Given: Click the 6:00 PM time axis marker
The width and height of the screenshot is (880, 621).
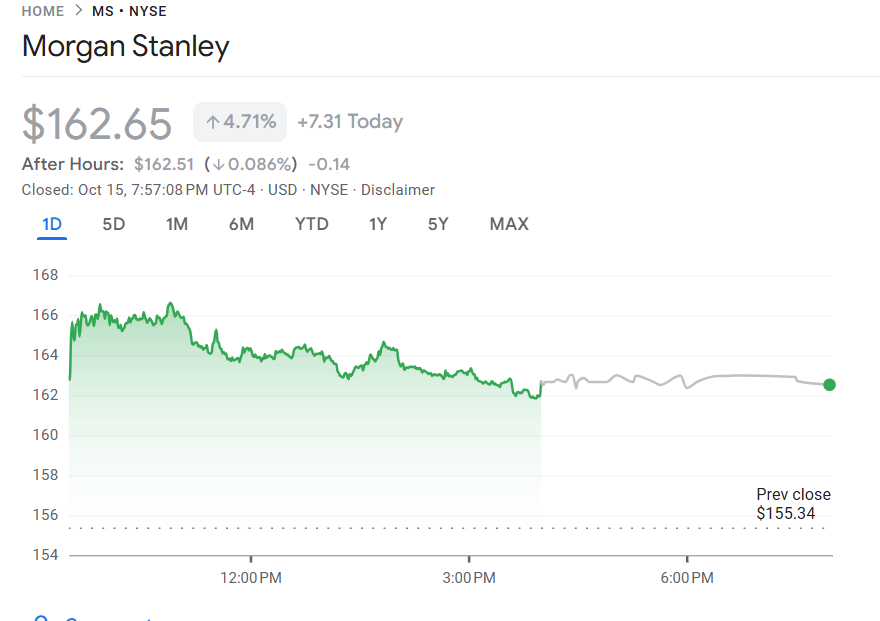Looking at the screenshot, I should coord(687,578).
